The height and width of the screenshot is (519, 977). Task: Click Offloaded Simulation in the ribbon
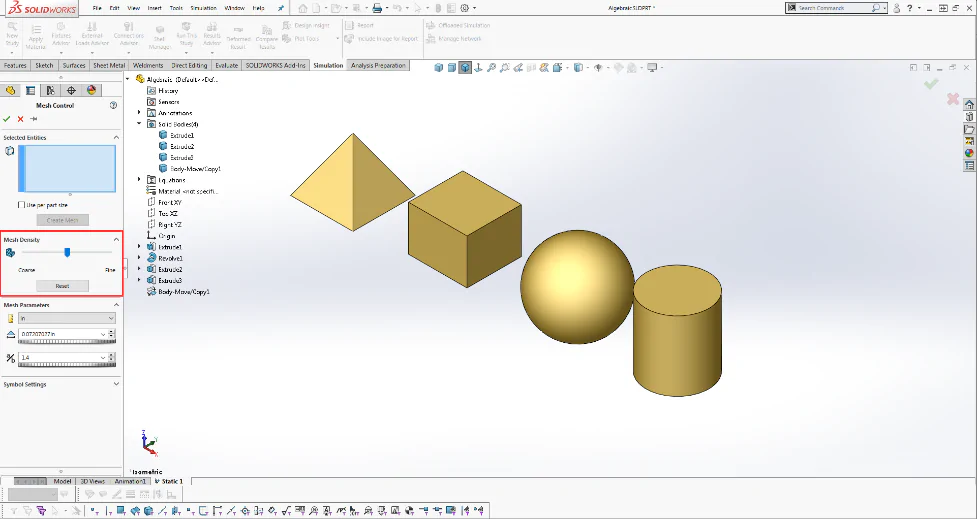(x=459, y=26)
